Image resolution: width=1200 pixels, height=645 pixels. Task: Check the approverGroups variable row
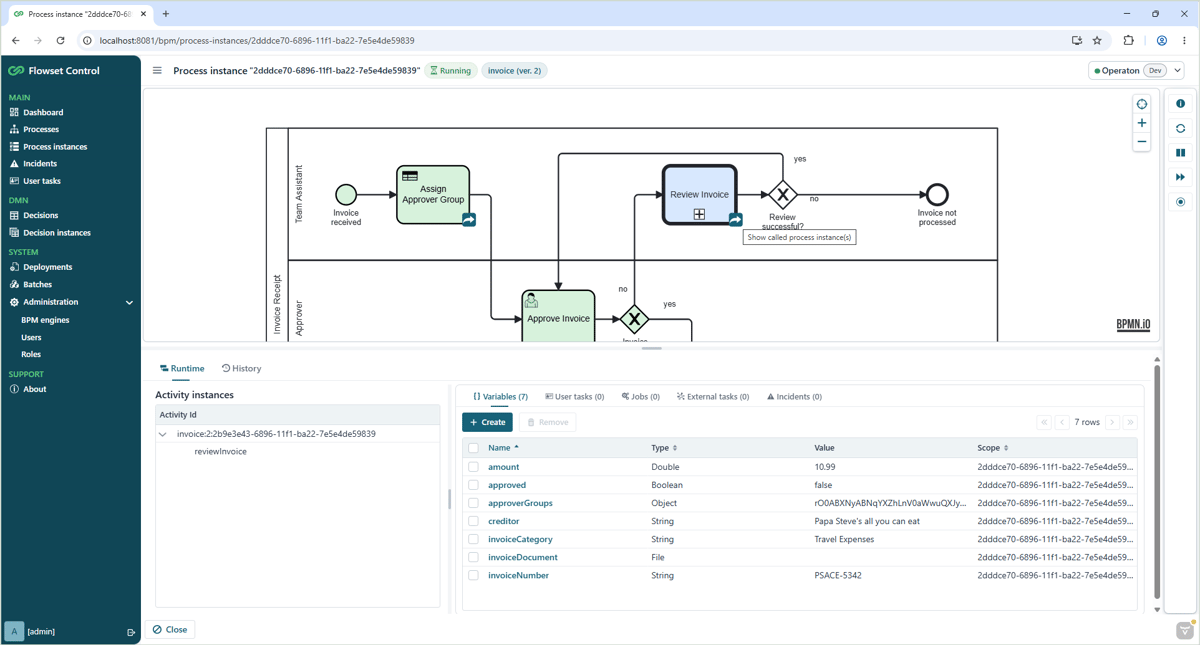[474, 503]
